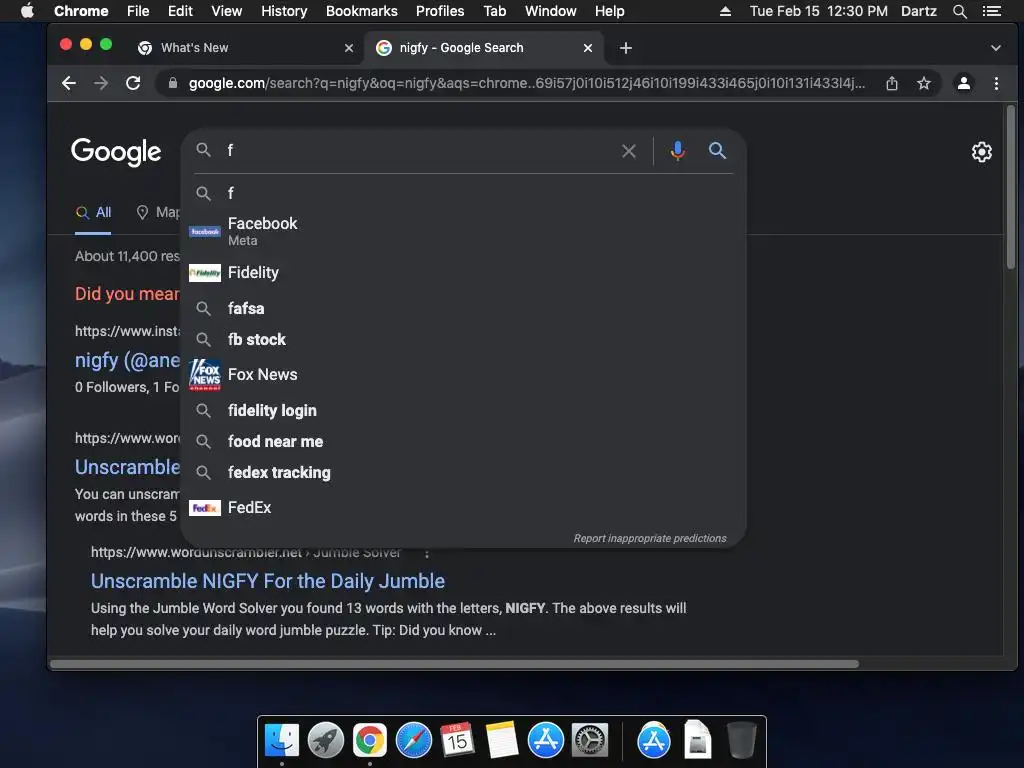Open Finder from the Dock
This screenshot has height=768, width=1024.
[282, 741]
